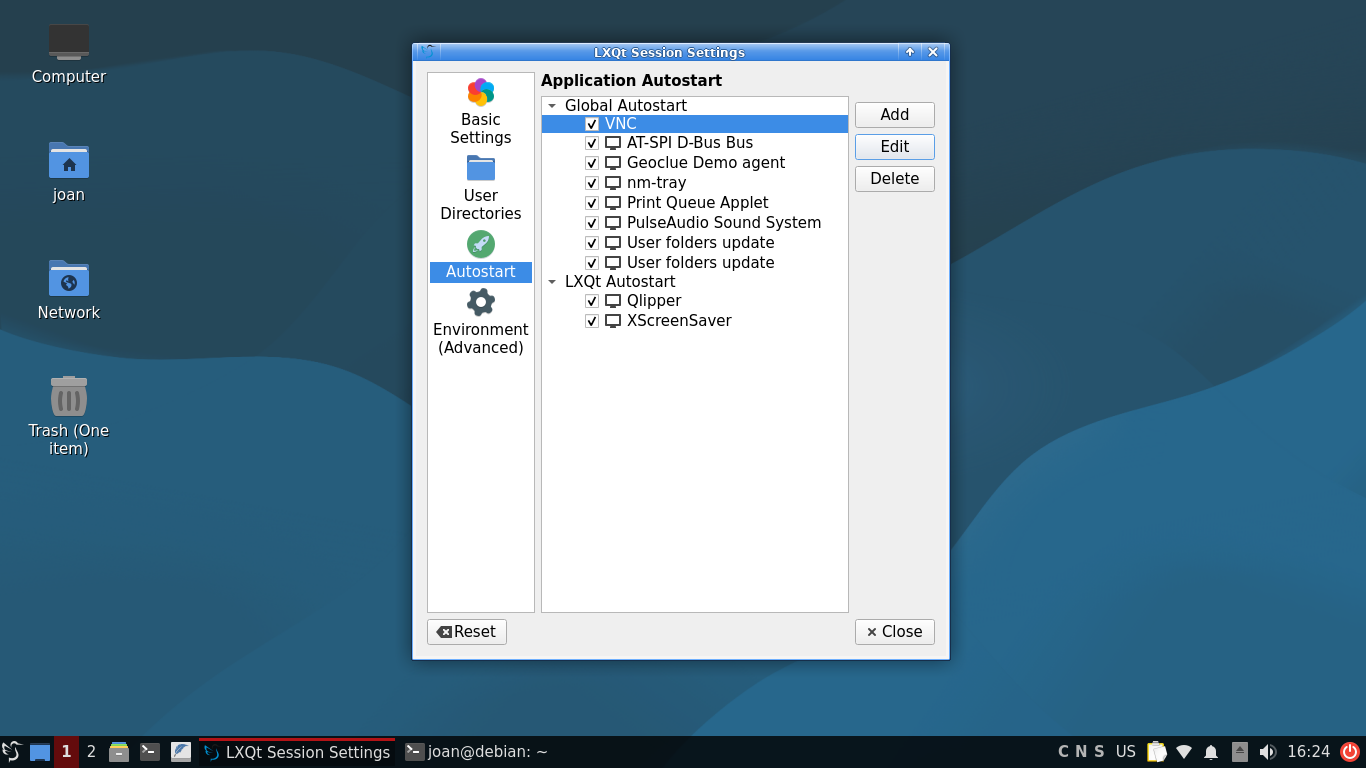The image size is (1366, 768).
Task: Uncheck the Print Queue Applet checkbox
Action: tap(592, 203)
